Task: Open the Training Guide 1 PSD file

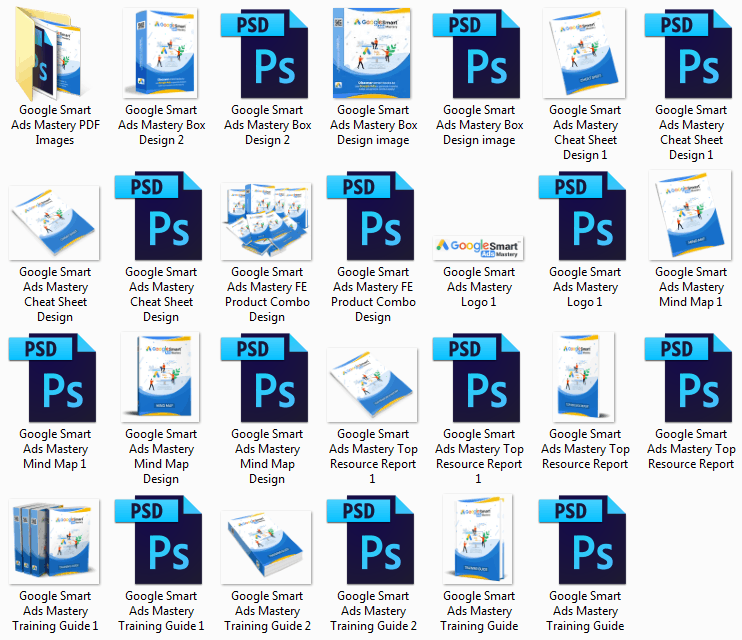Action: tap(160, 540)
